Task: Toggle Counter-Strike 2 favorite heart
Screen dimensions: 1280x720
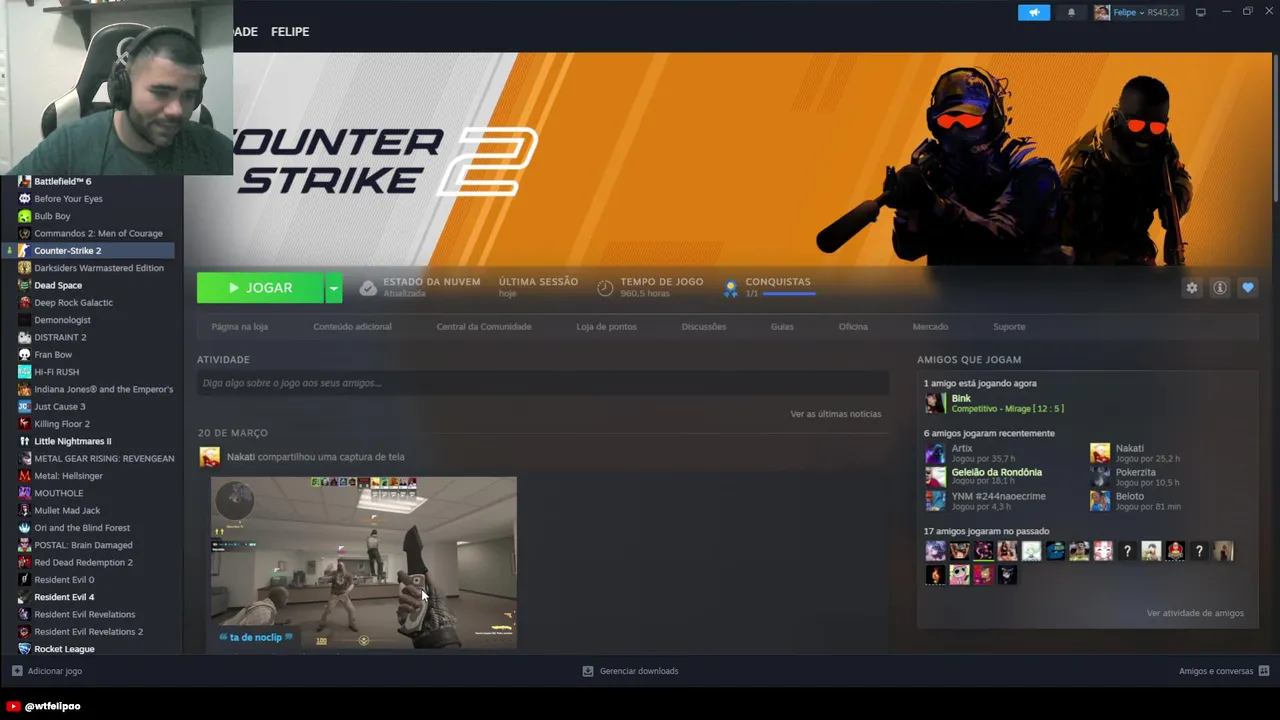Action: 1248,288
